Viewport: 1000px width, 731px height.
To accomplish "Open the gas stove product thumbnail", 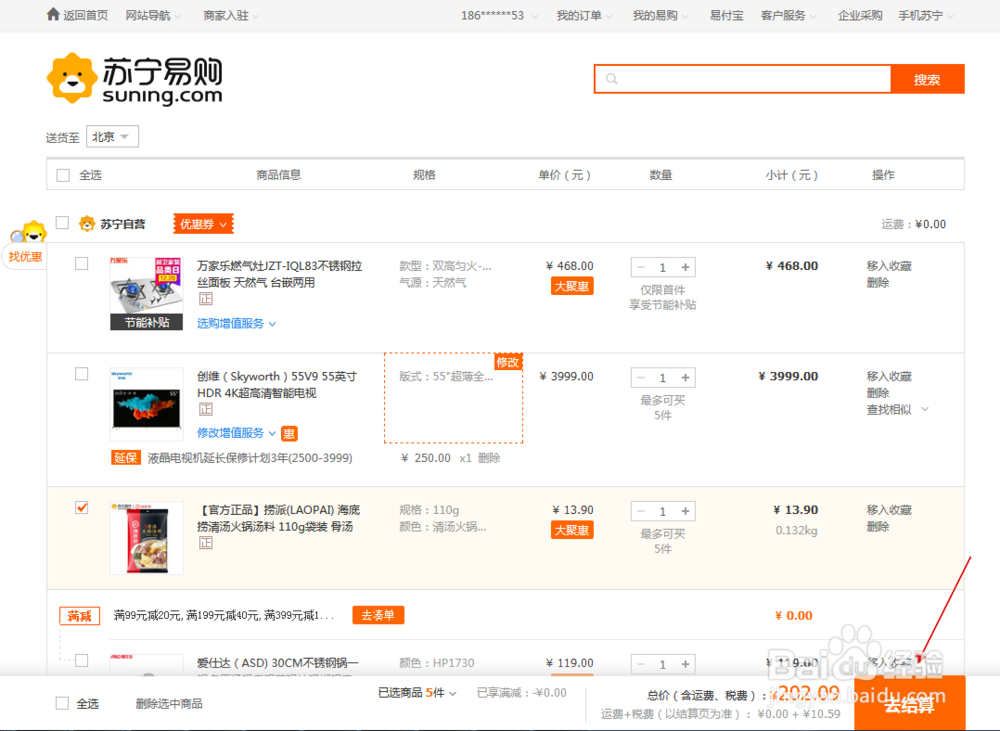I will click(x=147, y=293).
